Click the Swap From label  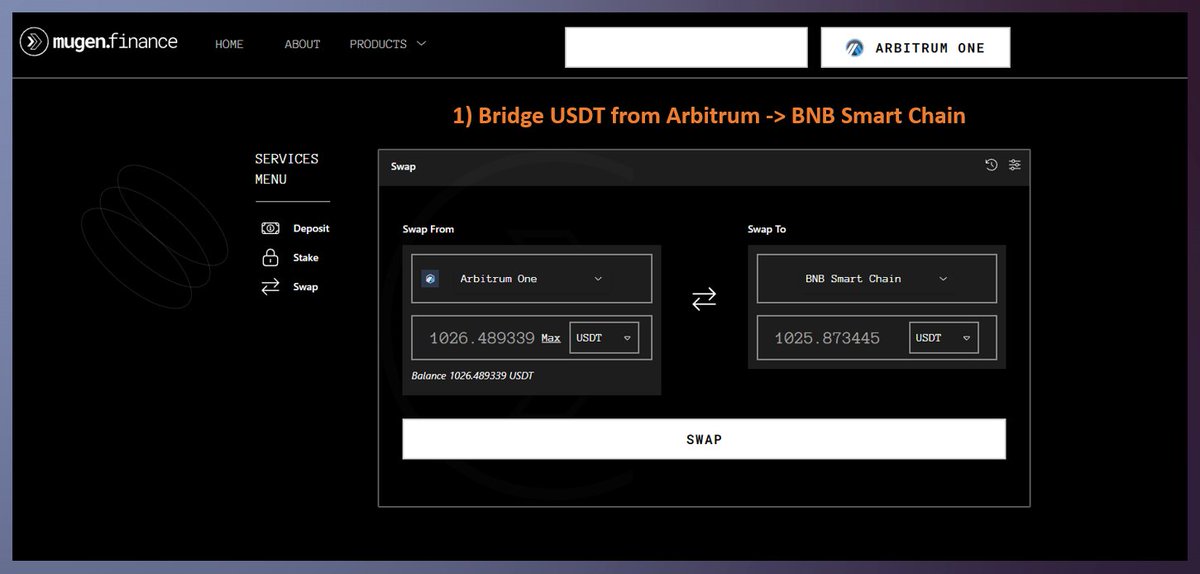(x=428, y=229)
